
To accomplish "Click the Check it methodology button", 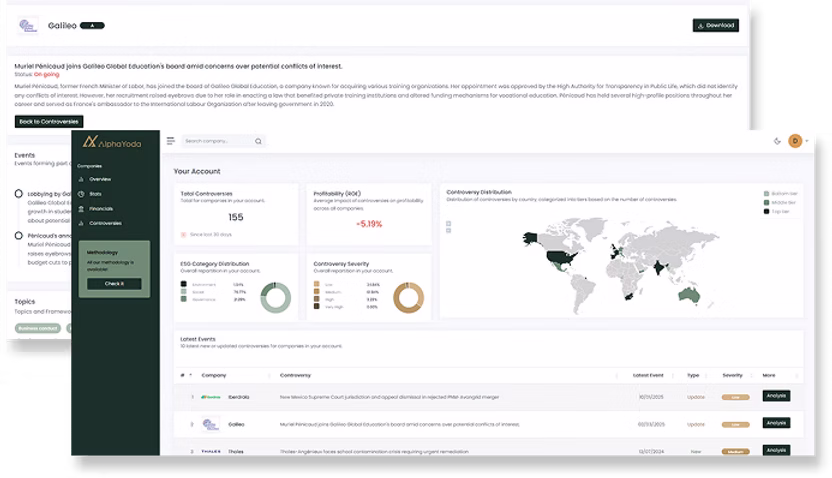I will (114, 284).
